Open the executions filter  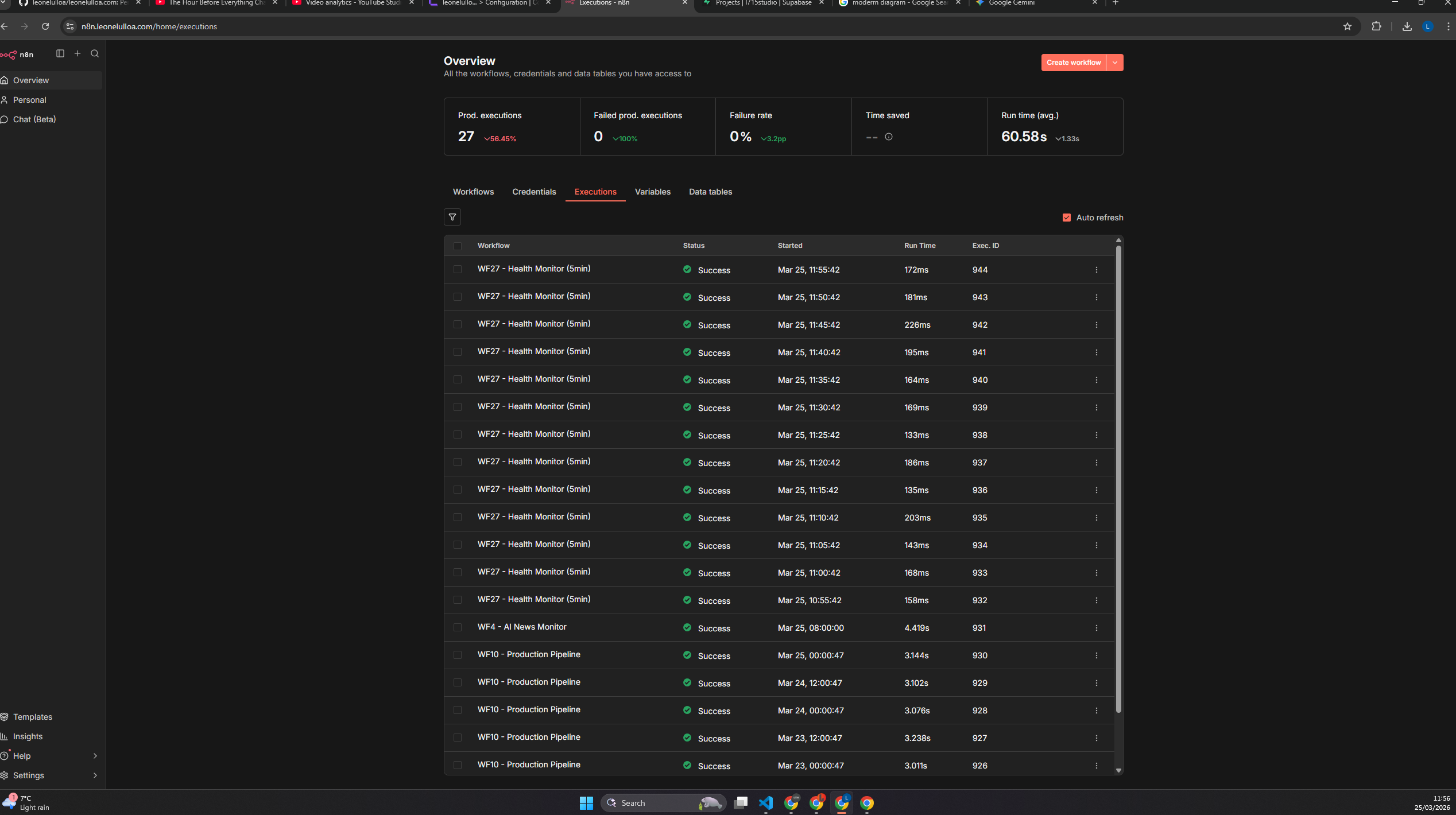(x=452, y=217)
